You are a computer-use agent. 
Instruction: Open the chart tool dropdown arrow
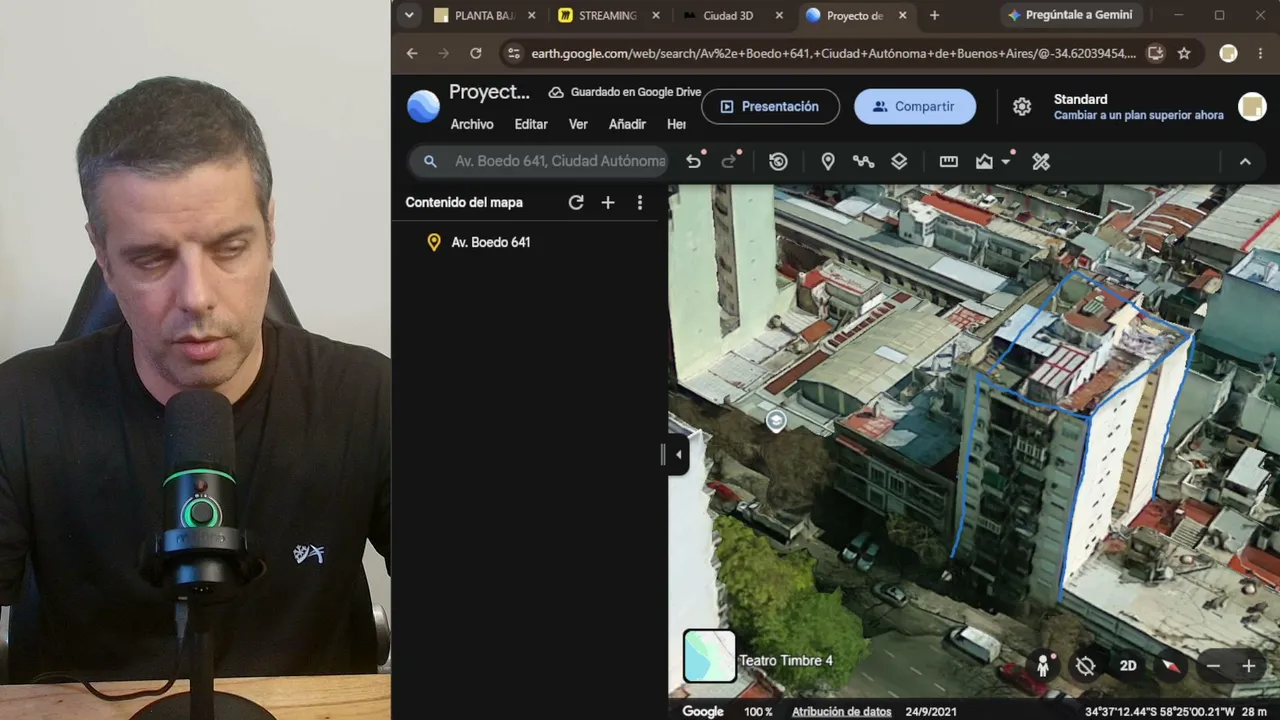point(1006,162)
